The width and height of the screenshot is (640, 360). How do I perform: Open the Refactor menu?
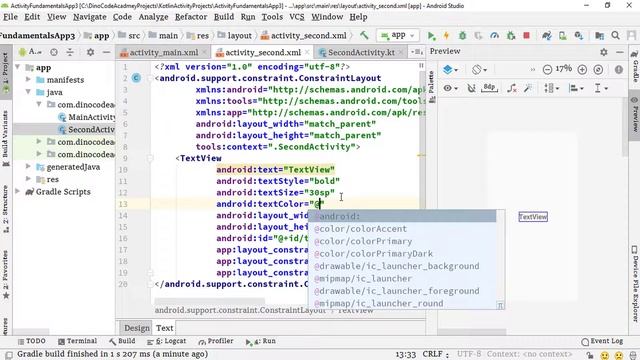coord(191,17)
